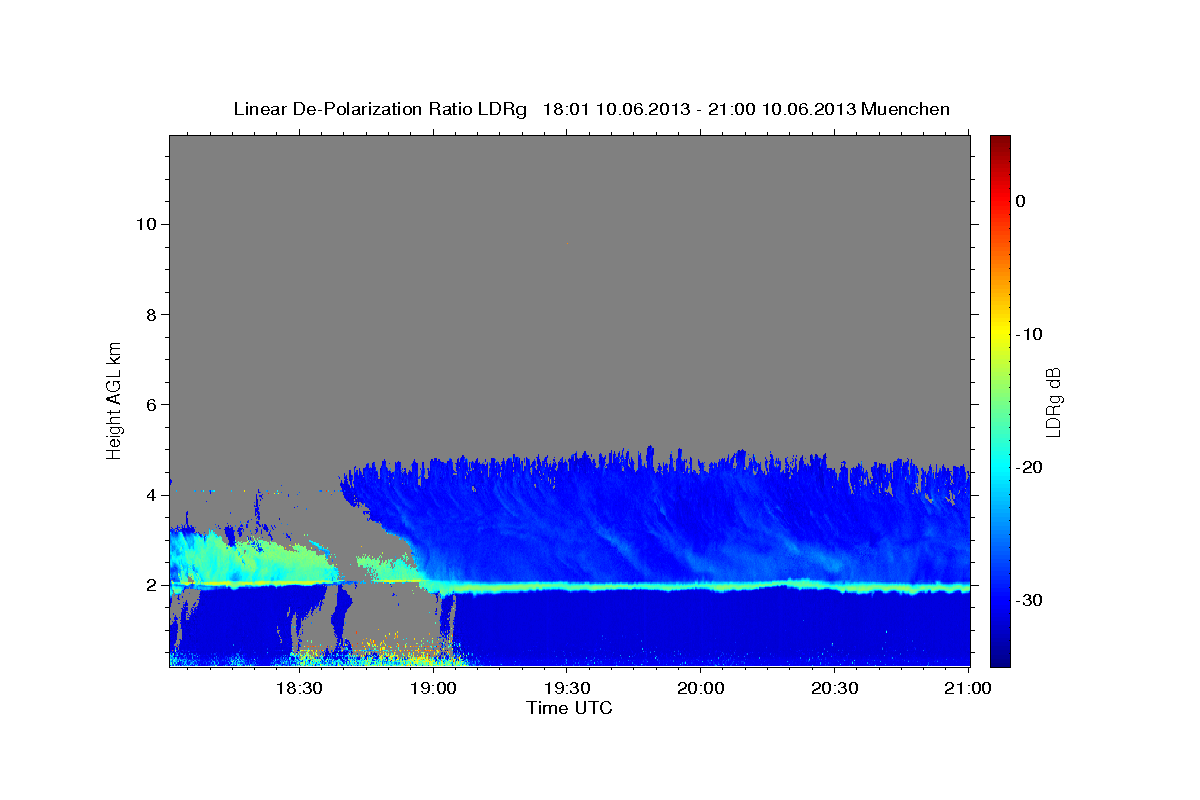Click the 20:30 time tick label
Viewport: 1200px width, 800px height.
(x=833, y=689)
